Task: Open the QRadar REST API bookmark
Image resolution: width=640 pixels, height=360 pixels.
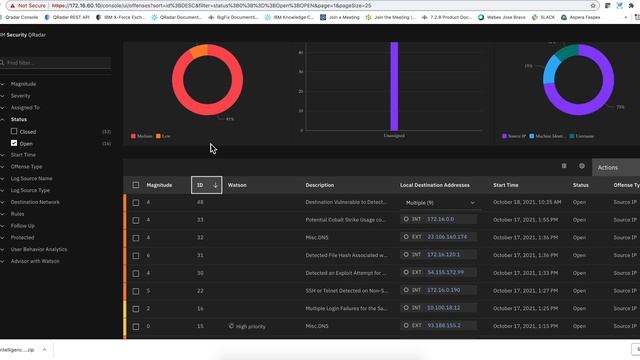Action: 67,17
